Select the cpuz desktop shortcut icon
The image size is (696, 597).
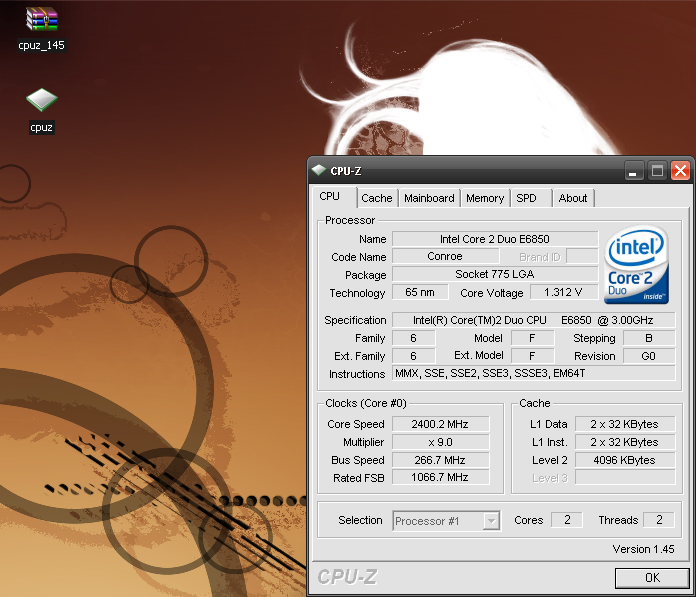(x=41, y=101)
